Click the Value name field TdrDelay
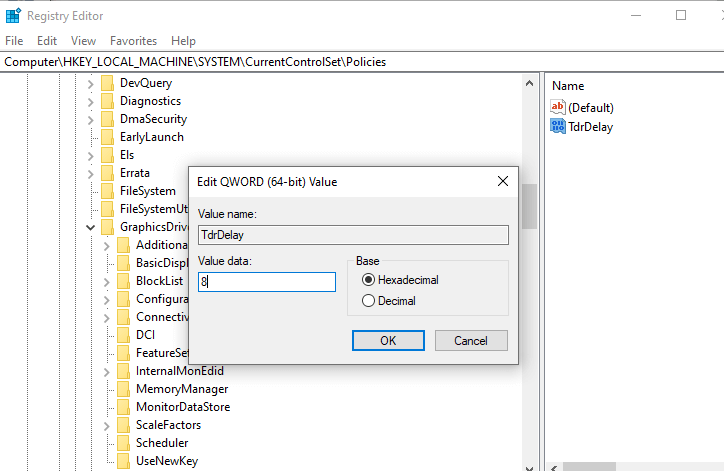 click(353, 235)
